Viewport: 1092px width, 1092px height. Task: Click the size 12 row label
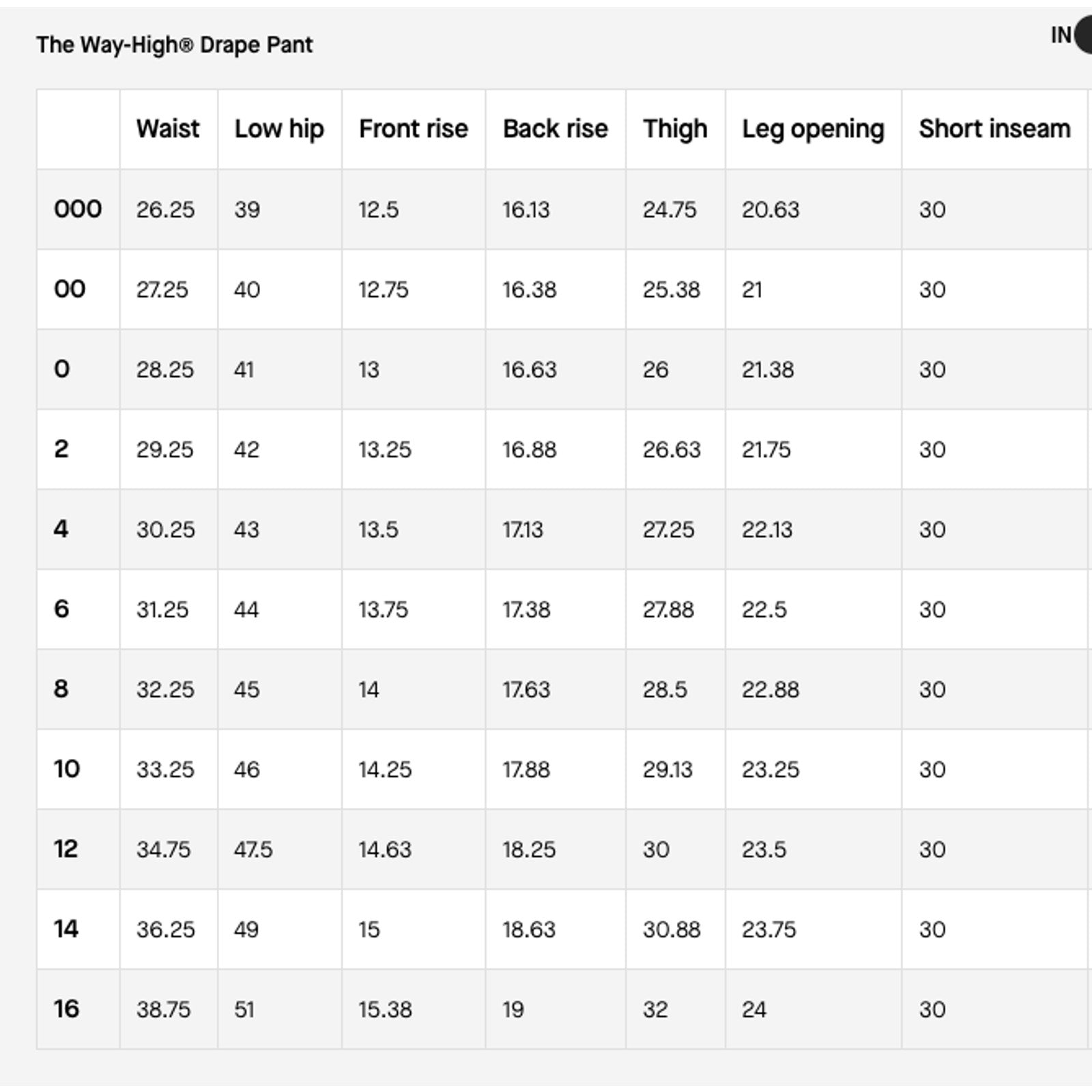click(x=66, y=849)
